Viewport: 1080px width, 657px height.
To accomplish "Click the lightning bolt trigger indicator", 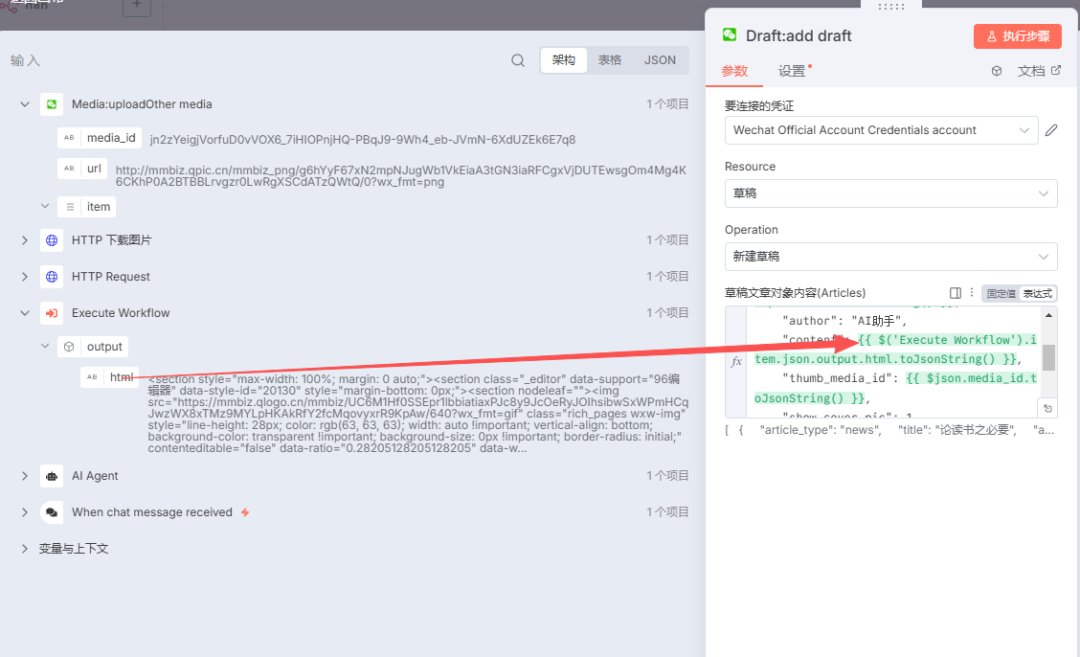I will click(x=245, y=512).
